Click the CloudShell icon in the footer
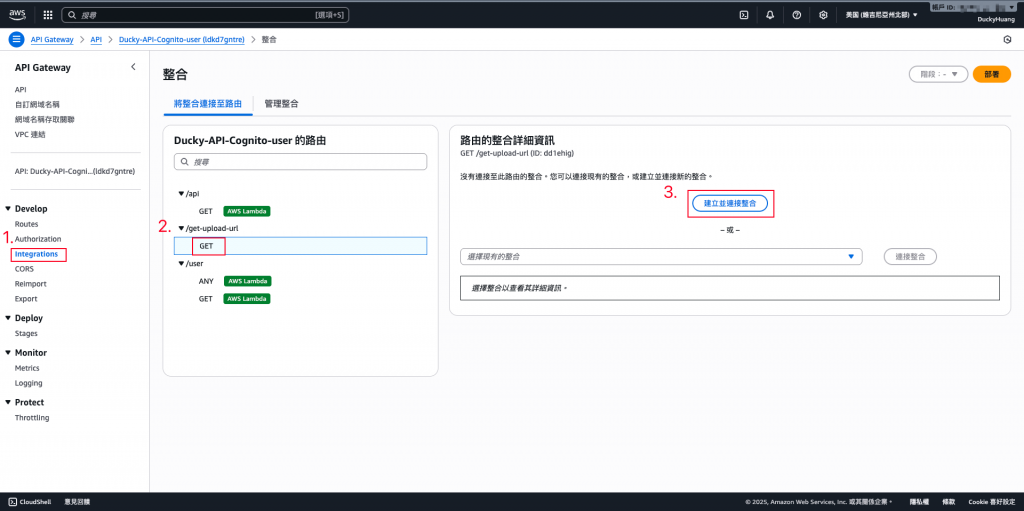 tap(12, 502)
